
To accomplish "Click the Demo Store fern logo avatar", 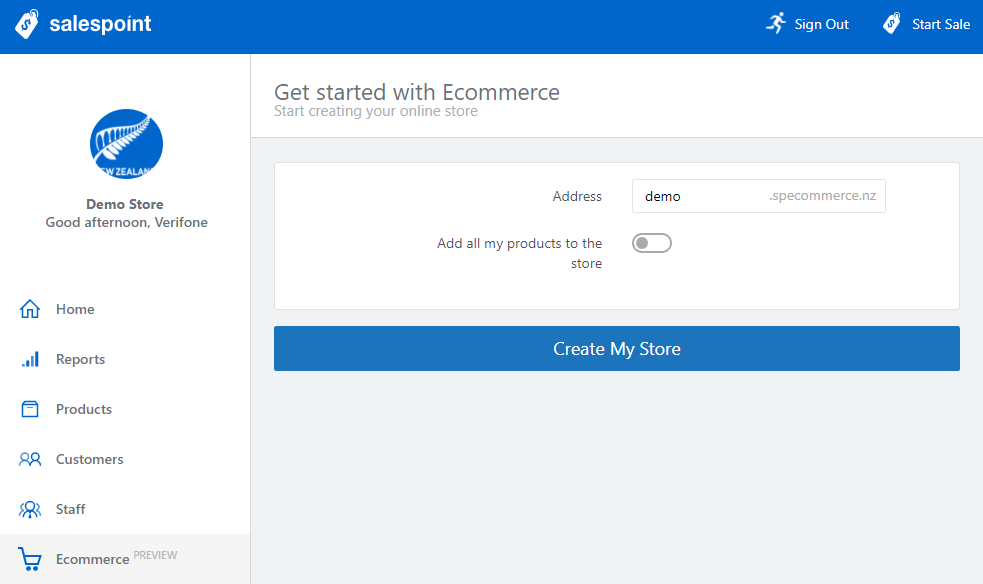I will coord(126,144).
